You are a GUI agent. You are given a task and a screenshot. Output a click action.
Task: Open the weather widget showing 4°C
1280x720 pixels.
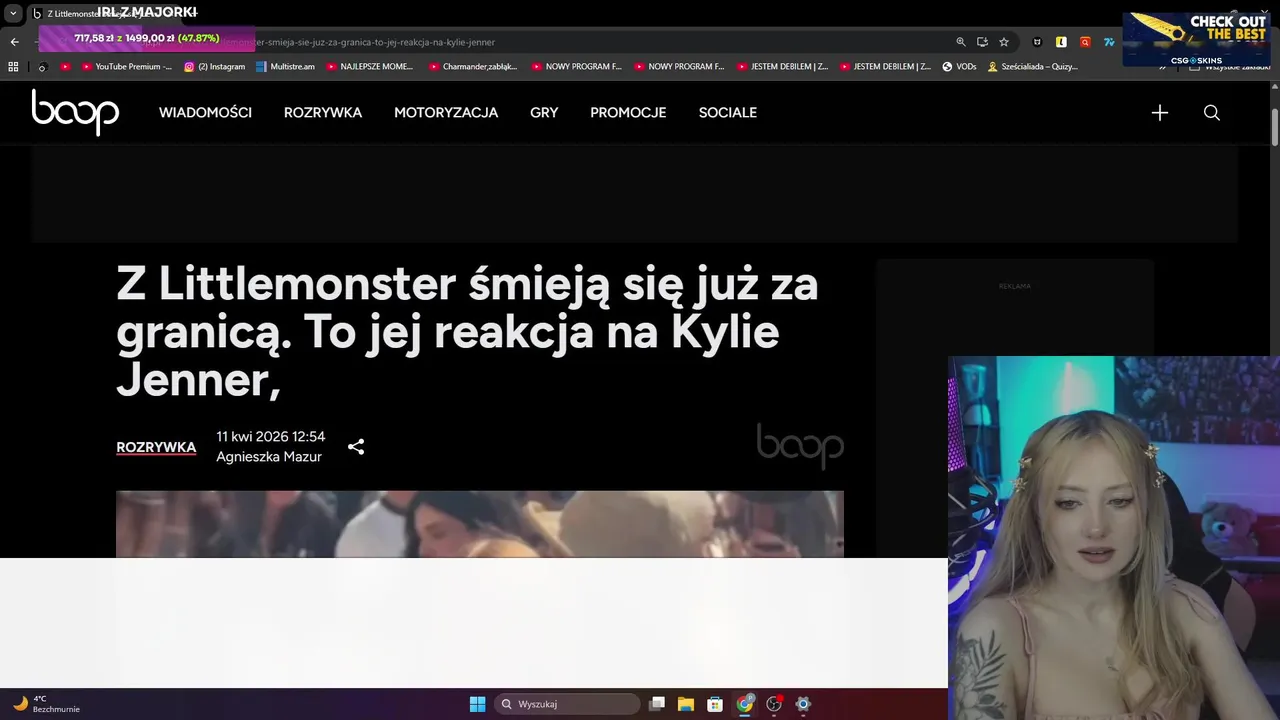pyautogui.click(x=47, y=704)
